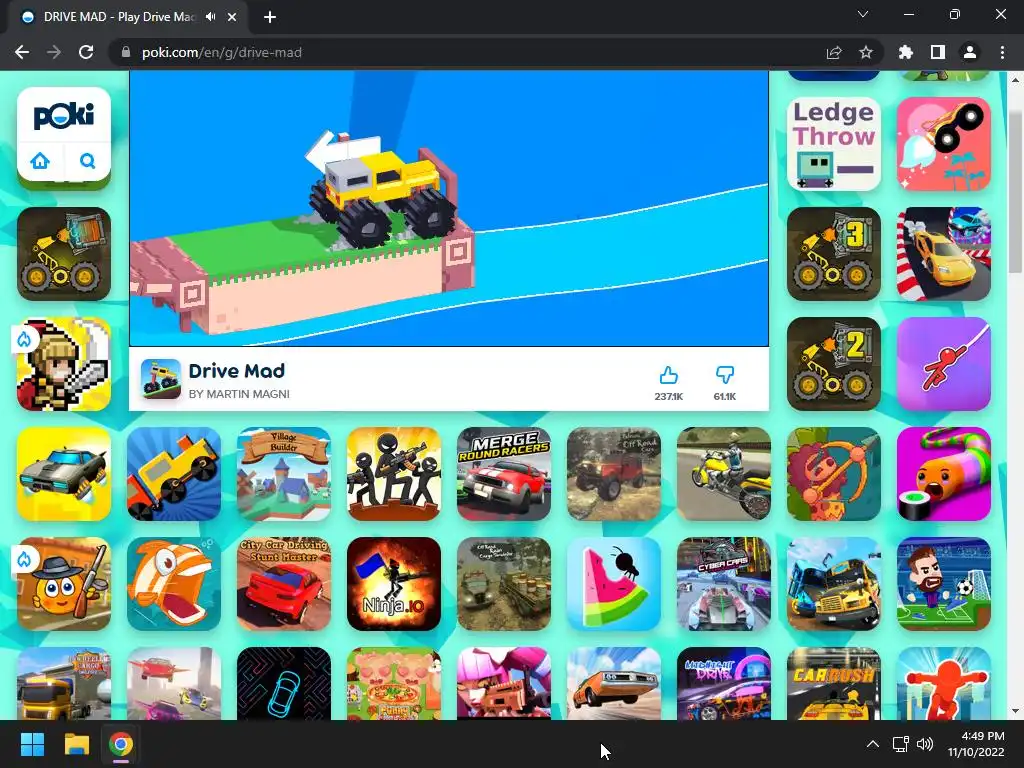
Task: Open the Chrome profile avatar icon
Action: click(x=970, y=52)
